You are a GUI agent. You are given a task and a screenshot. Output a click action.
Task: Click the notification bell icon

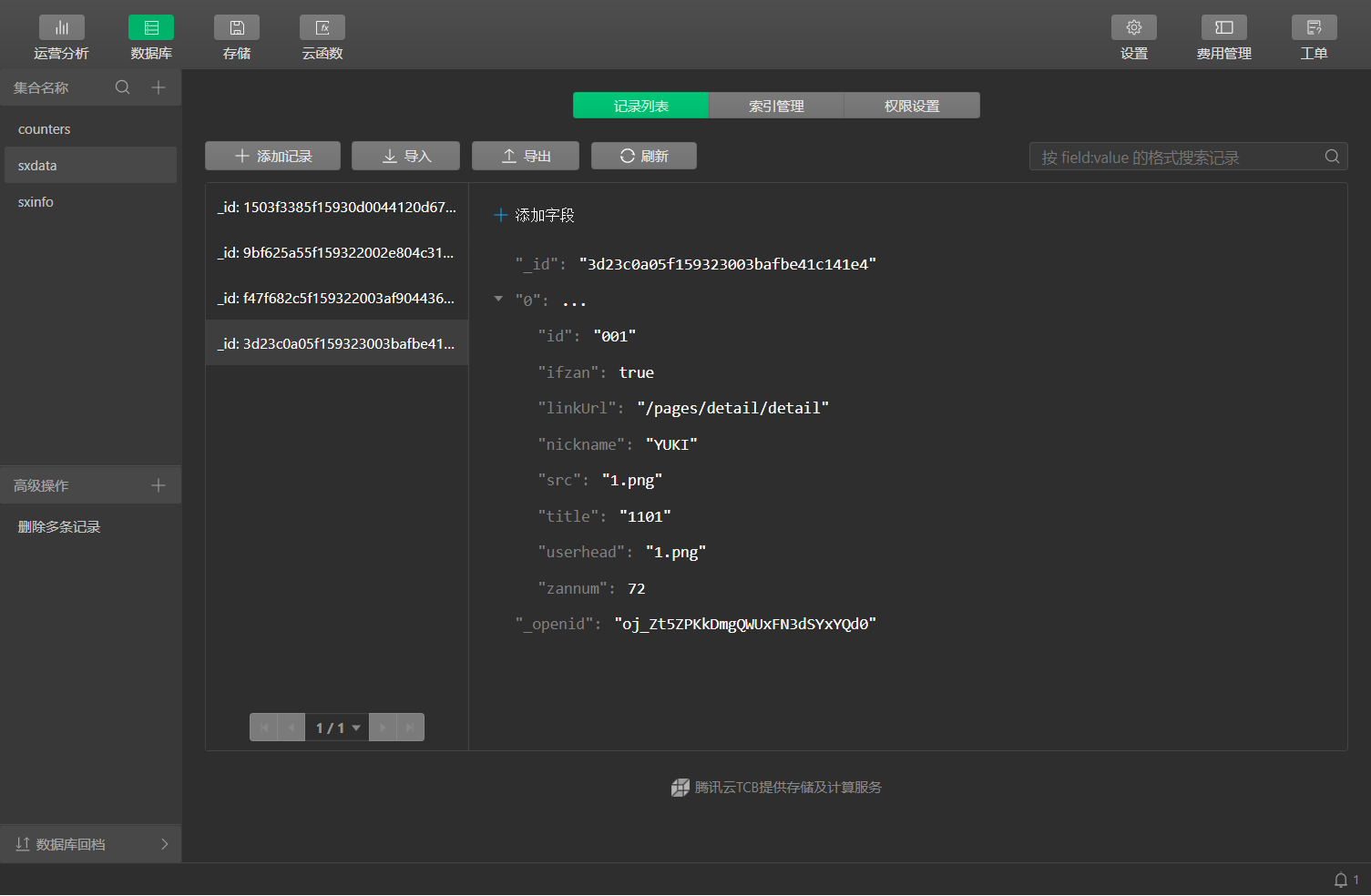click(1341, 880)
